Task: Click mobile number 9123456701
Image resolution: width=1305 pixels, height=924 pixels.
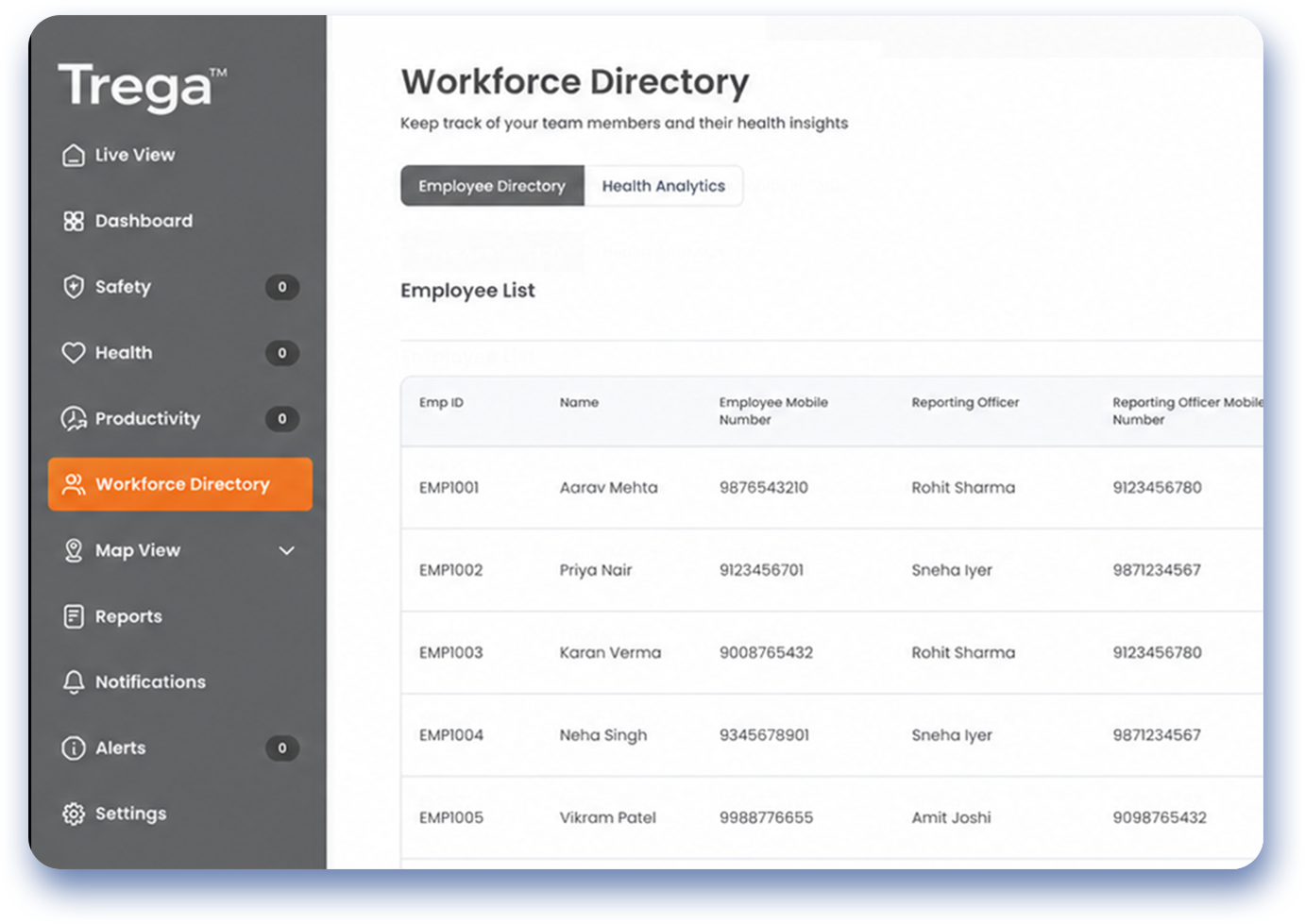Action: (761, 570)
